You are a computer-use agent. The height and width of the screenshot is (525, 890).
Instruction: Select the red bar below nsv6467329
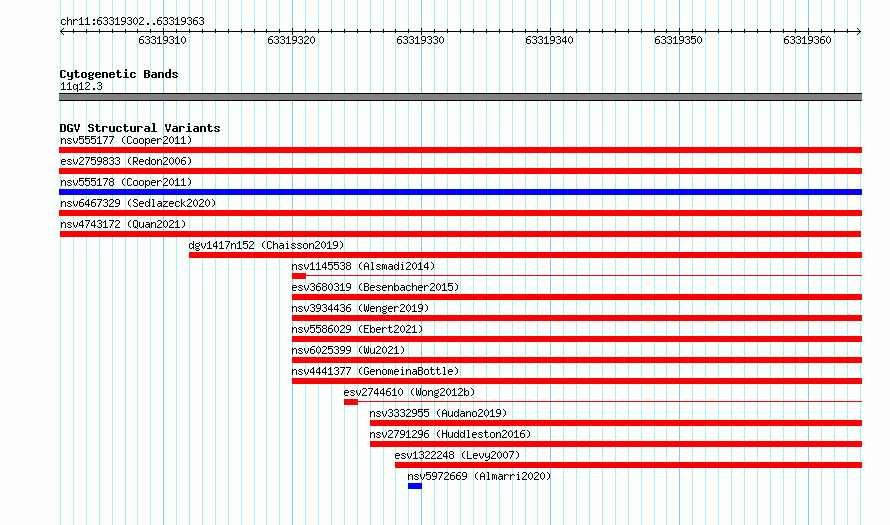tap(460, 213)
